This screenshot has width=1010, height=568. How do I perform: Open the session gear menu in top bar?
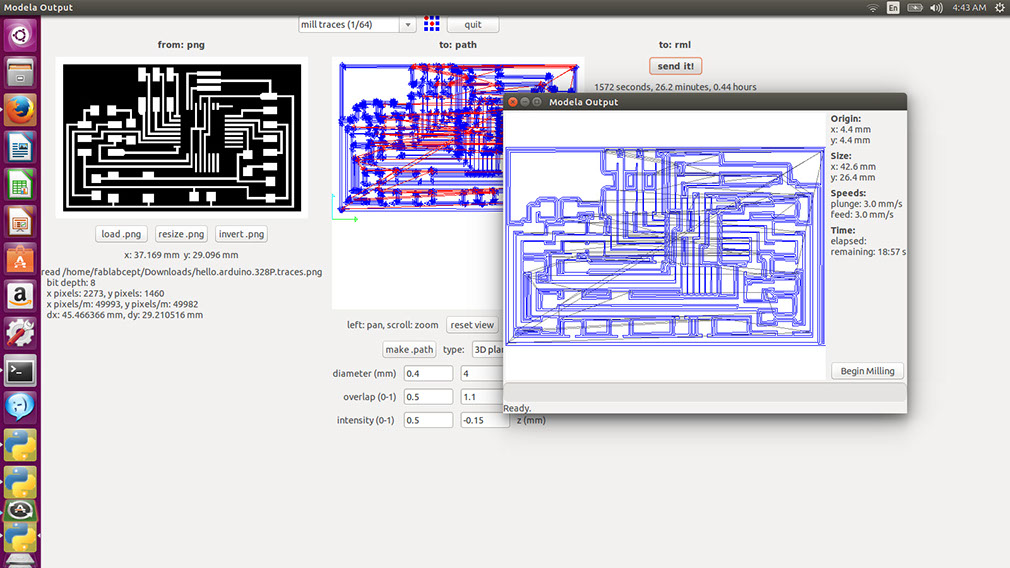click(1000, 8)
